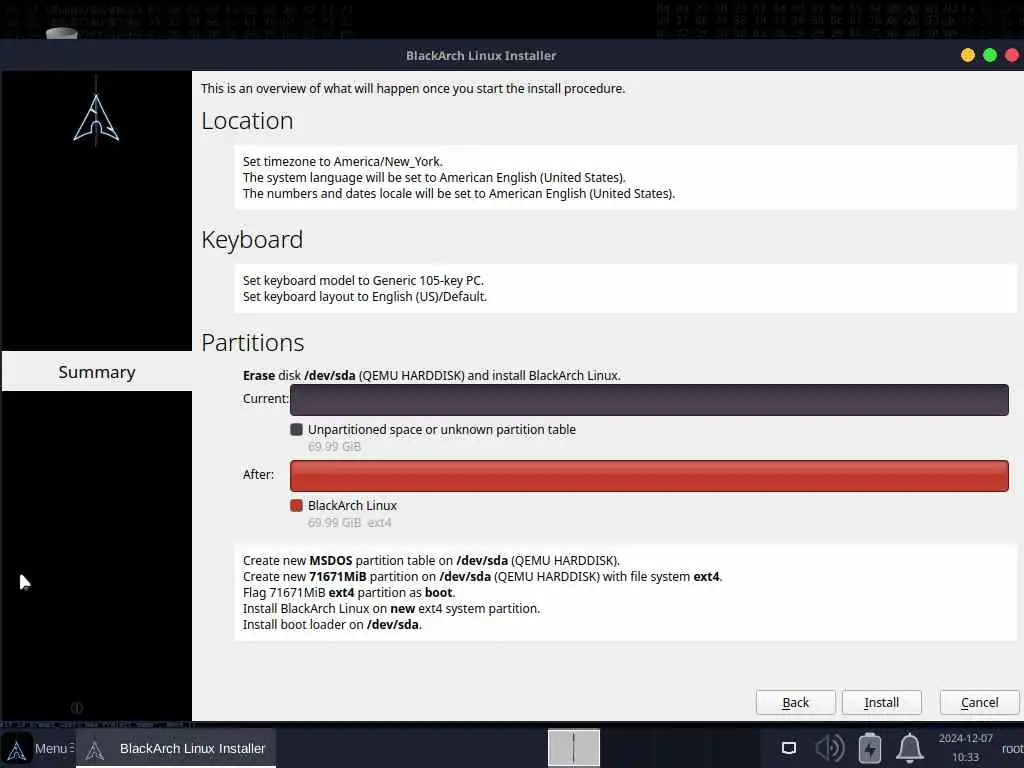This screenshot has width=1024, height=768.
Task: Select the Summary step in sidebar
Action: [x=97, y=372]
